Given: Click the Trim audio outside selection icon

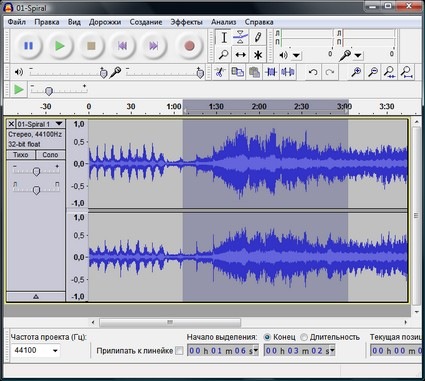Looking at the screenshot, I should 271,72.
